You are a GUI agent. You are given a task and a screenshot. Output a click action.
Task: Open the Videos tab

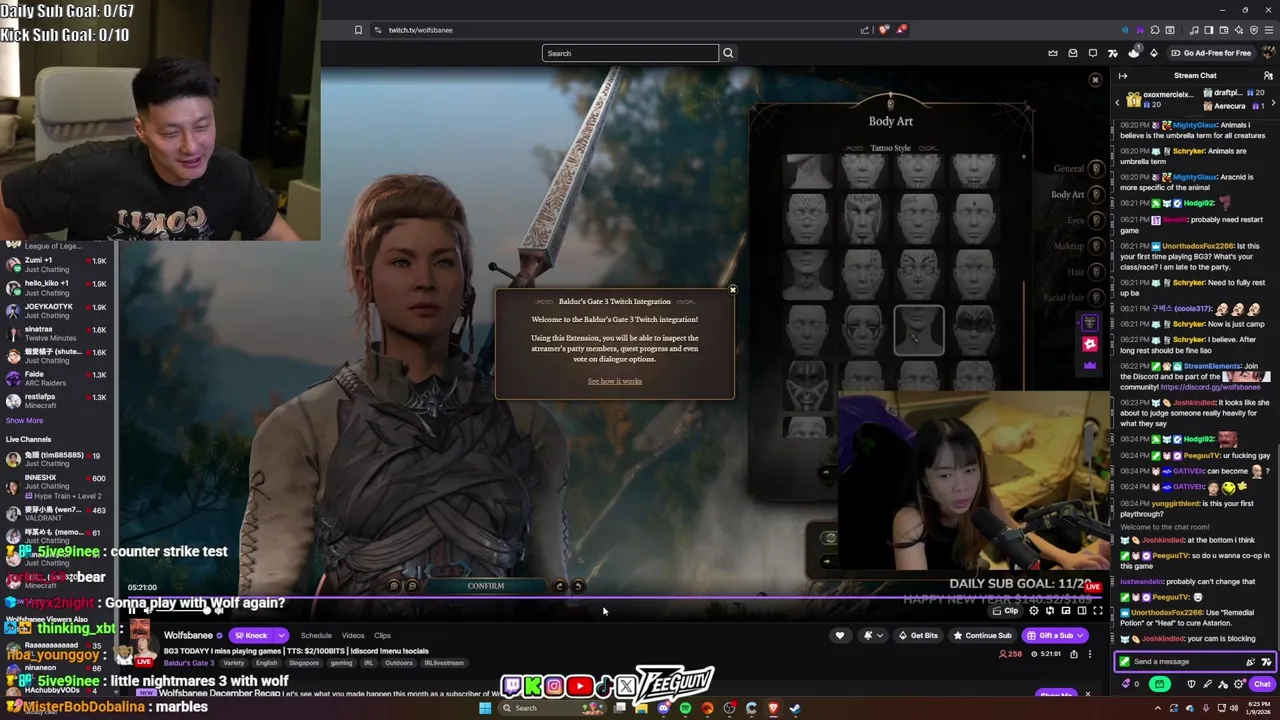(x=353, y=636)
